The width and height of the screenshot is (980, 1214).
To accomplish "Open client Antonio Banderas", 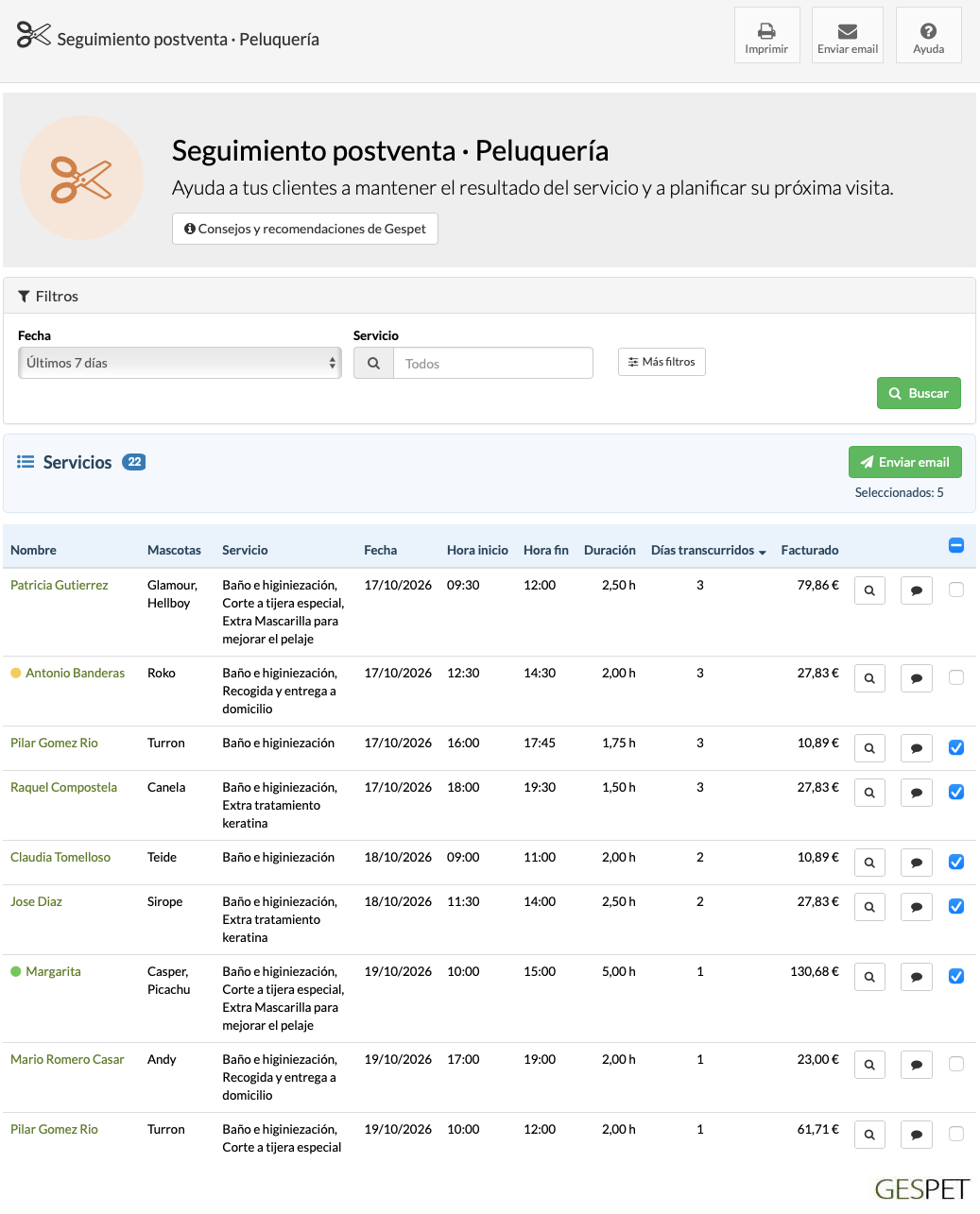I will coord(76,673).
